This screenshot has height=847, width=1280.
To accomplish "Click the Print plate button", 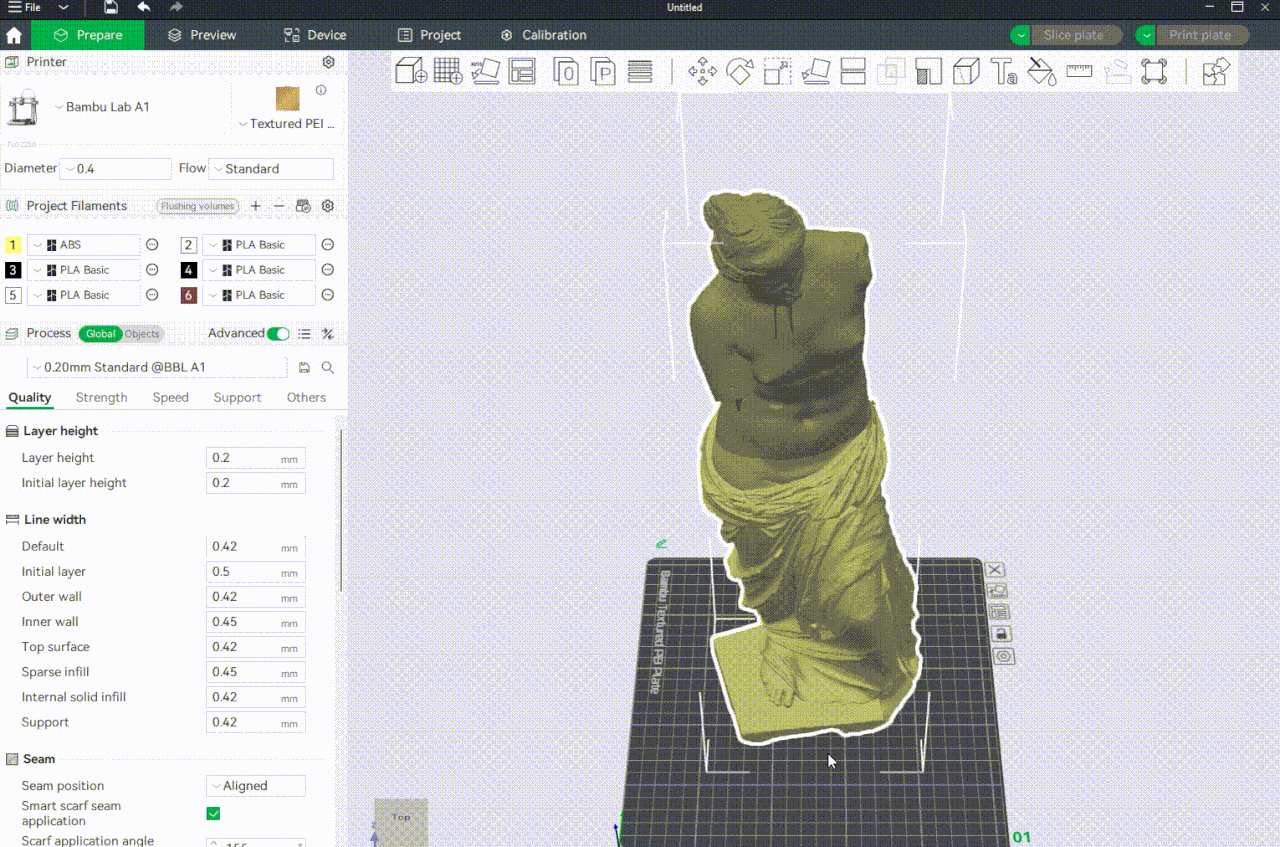I will tap(1200, 35).
